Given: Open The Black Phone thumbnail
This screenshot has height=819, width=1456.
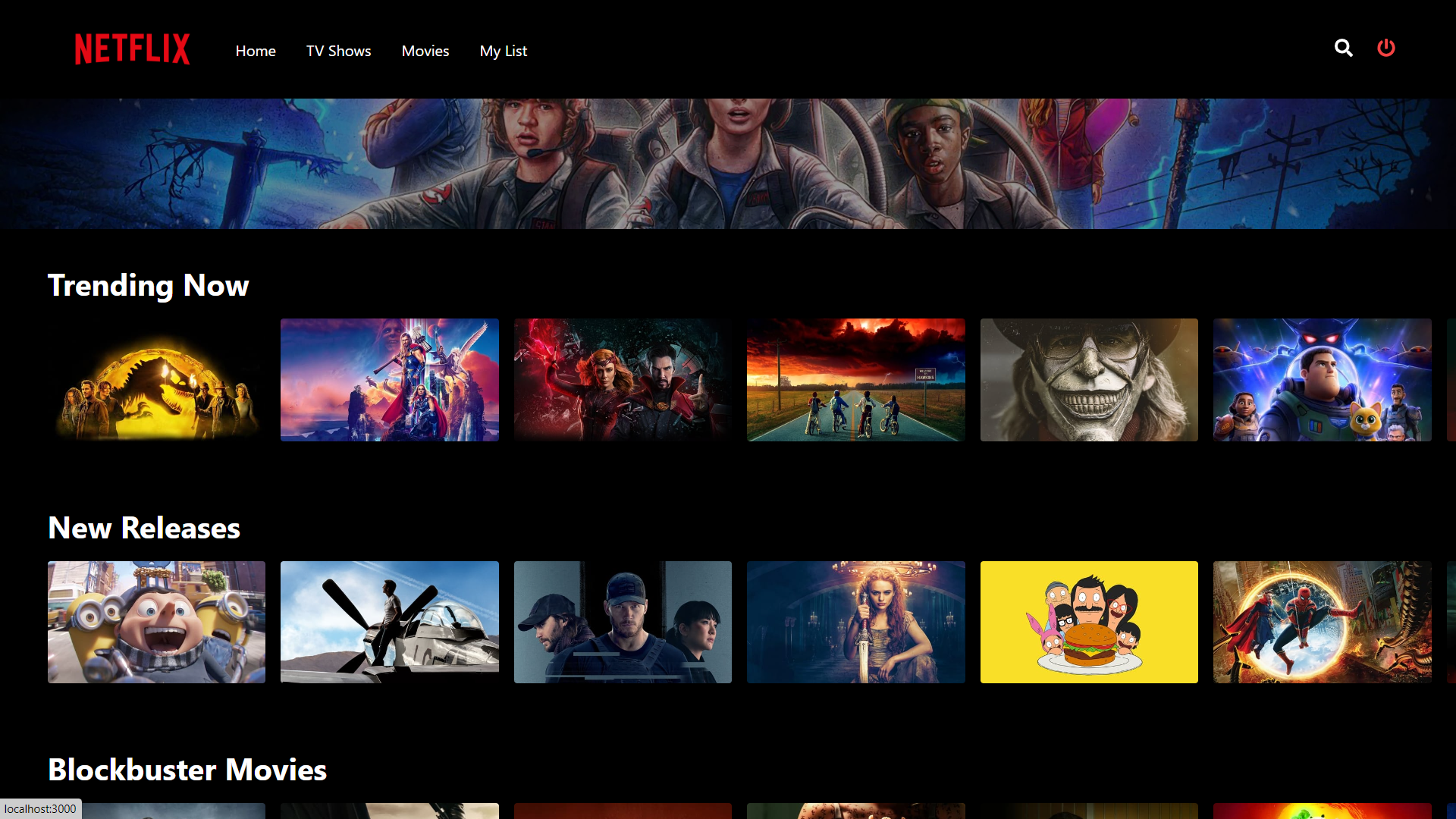Looking at the screenshot, I should tap(1089, 379).
